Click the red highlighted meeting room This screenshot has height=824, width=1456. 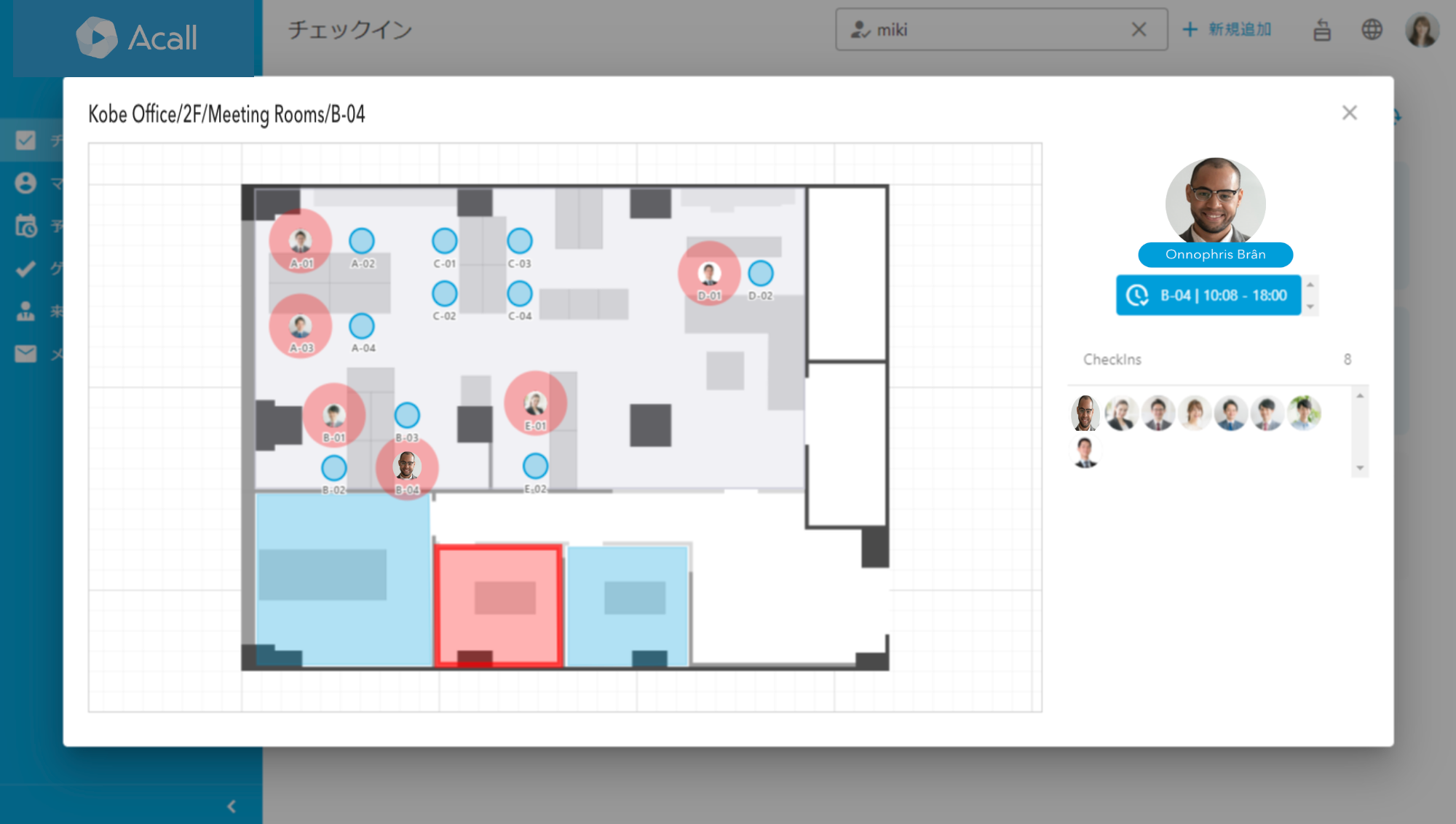coord(499,604)
